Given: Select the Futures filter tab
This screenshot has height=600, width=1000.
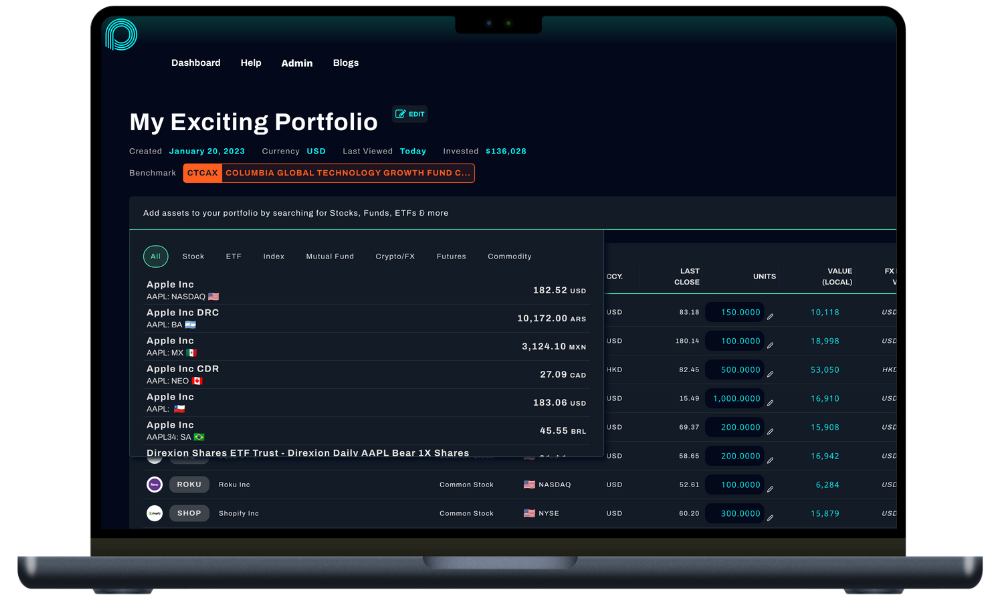Looking at the screenshot, I should 451,256.
